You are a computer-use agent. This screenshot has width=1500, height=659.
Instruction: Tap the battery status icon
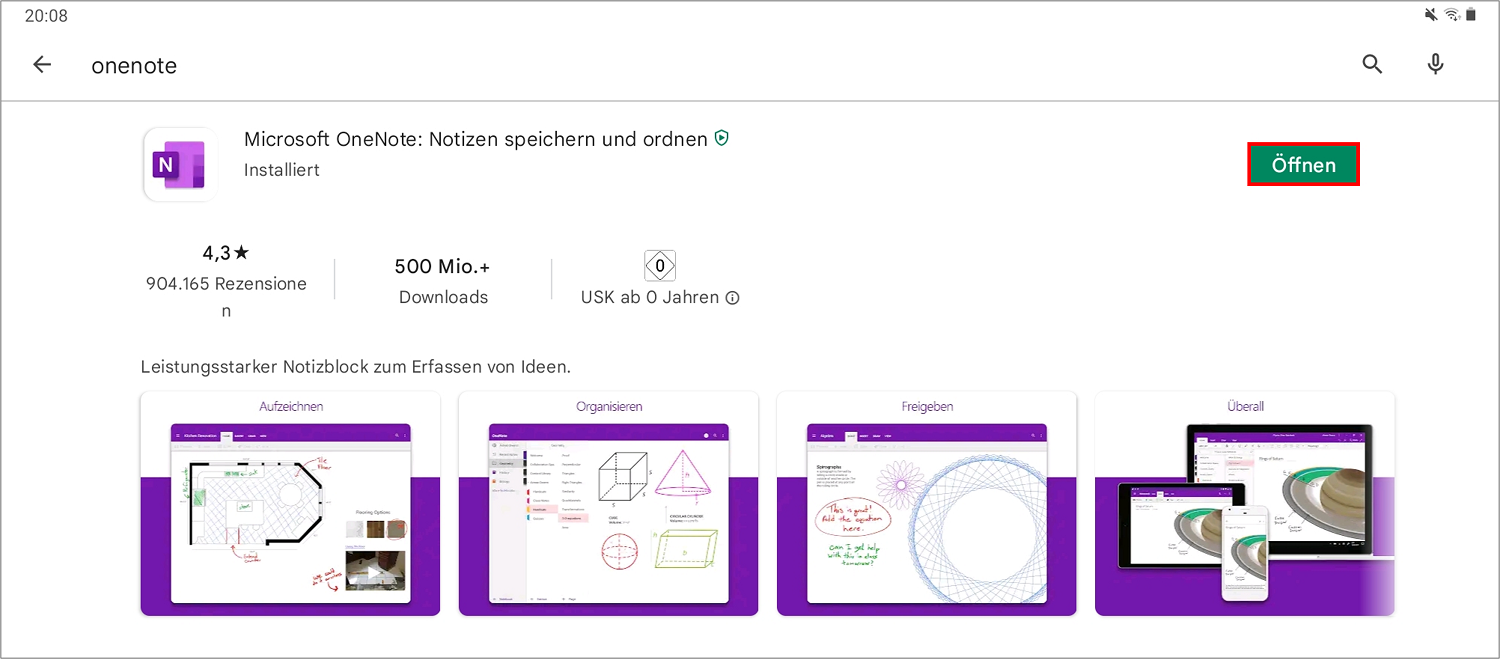1471,15
